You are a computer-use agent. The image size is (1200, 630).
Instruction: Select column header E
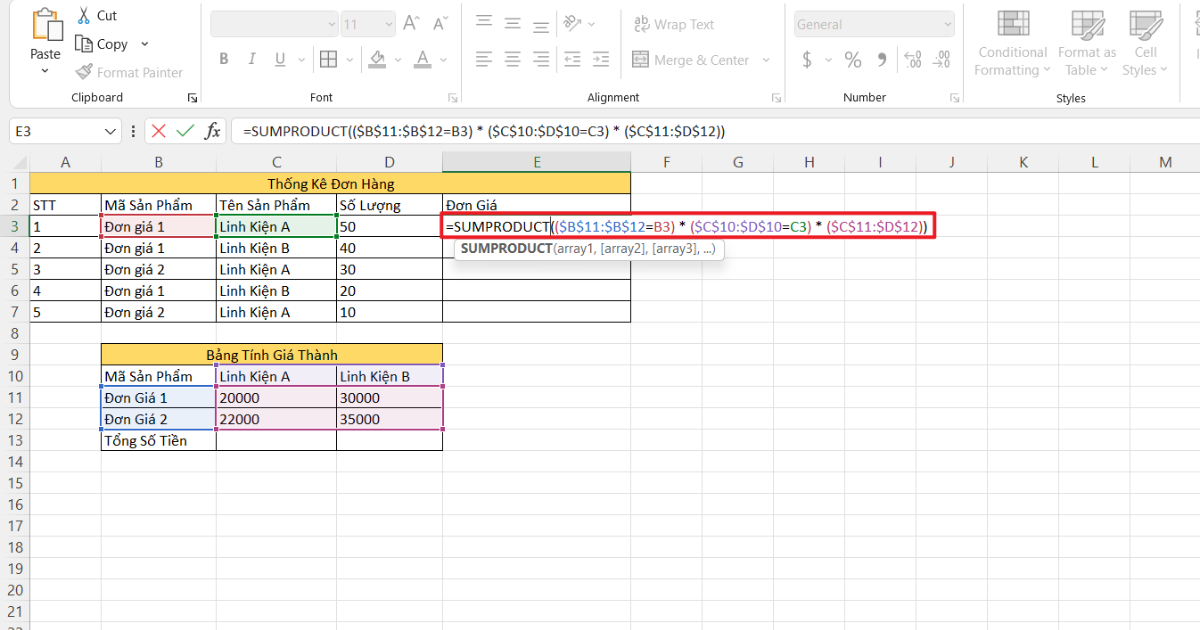pyautogui.click(x=536, y=162)
